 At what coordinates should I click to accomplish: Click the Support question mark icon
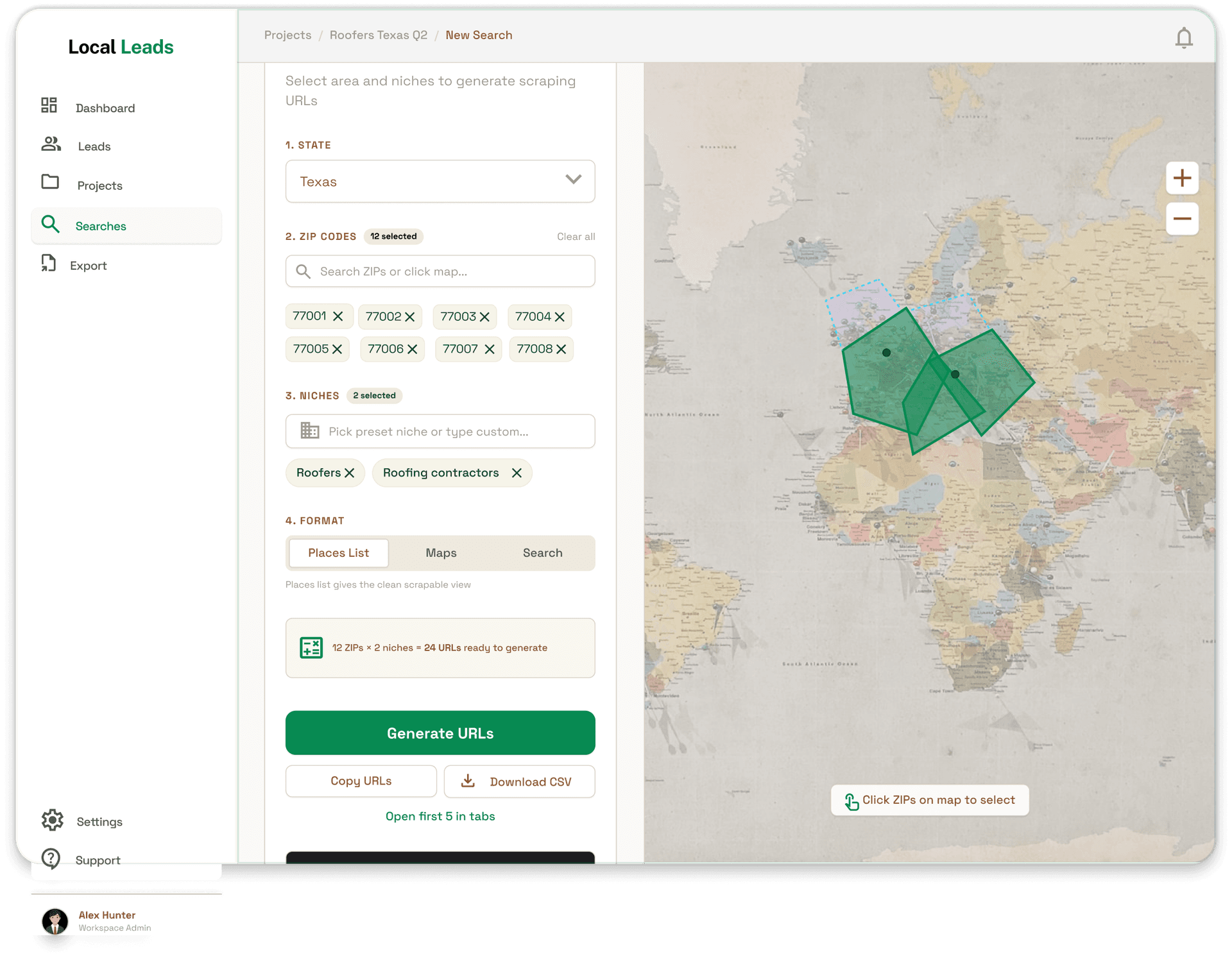pyautogui.click(x=51, y=858)
